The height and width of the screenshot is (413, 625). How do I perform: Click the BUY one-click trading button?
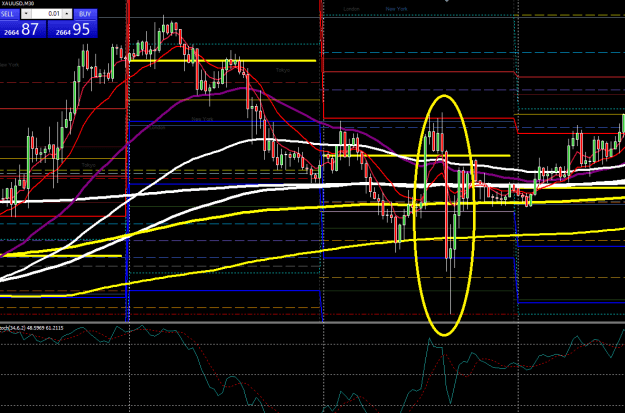pos(85,14)
